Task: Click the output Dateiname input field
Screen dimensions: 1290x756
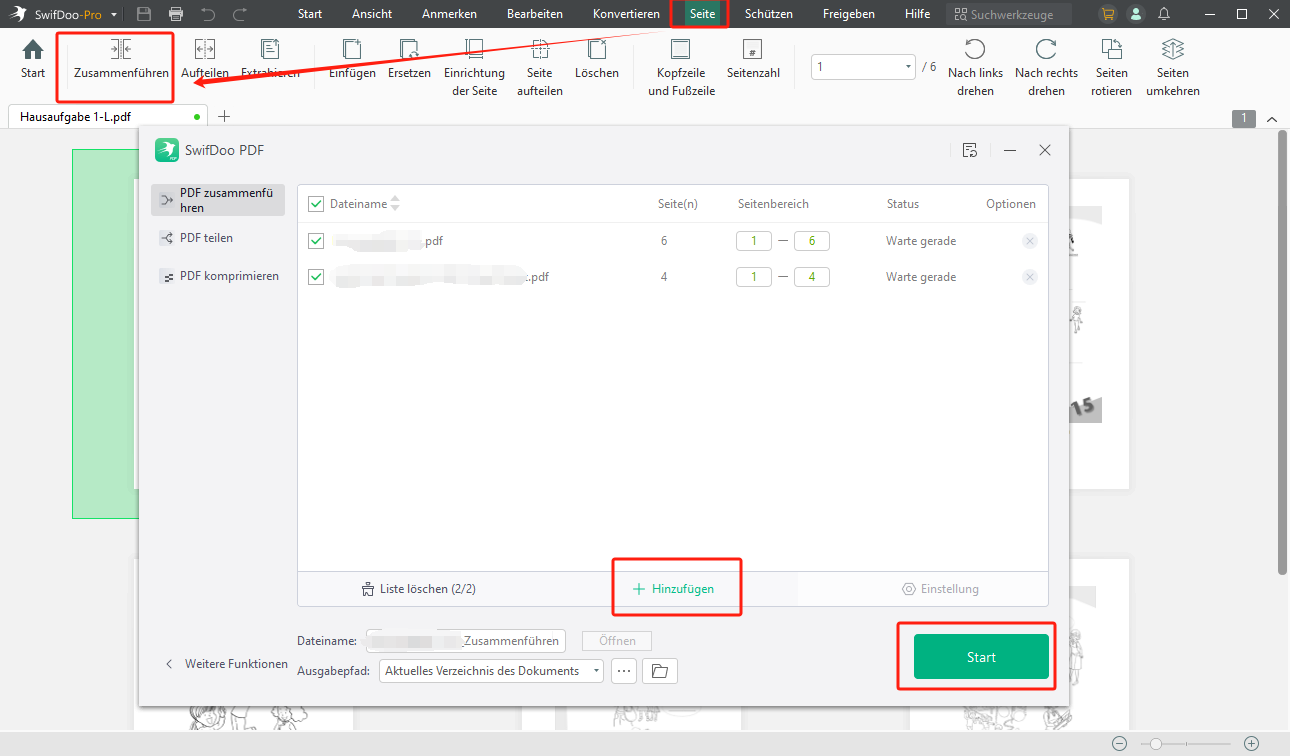Action: (x=466, y=641)
